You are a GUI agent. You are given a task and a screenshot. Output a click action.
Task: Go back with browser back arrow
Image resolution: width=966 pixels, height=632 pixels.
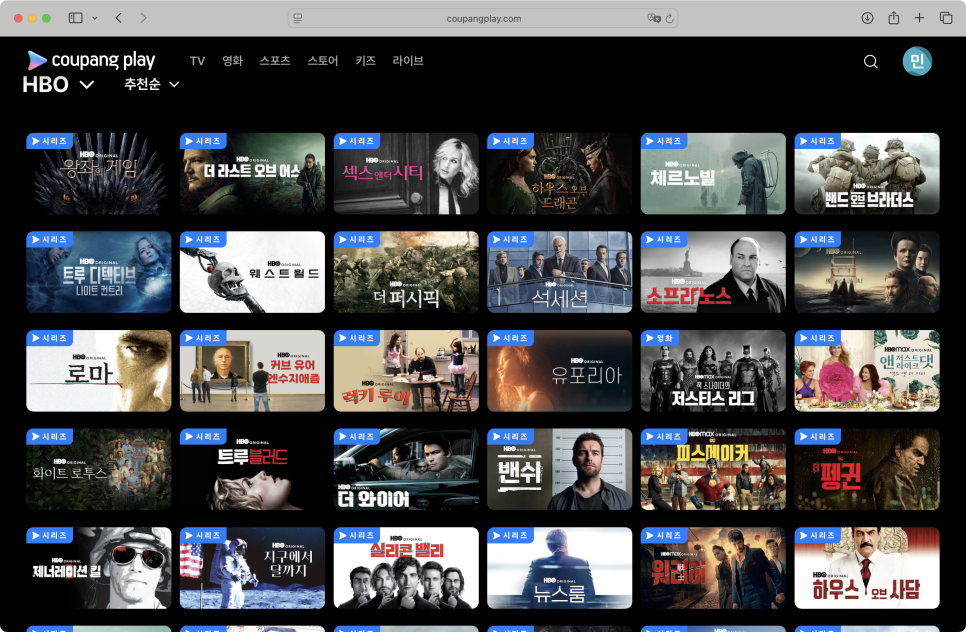tap(119, 18)
